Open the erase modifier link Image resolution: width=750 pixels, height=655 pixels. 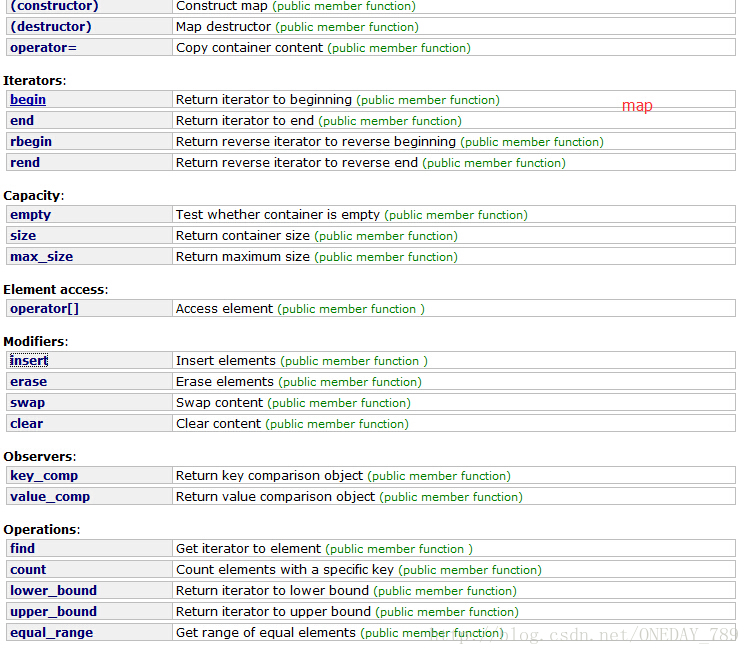(x=29, y=382)
